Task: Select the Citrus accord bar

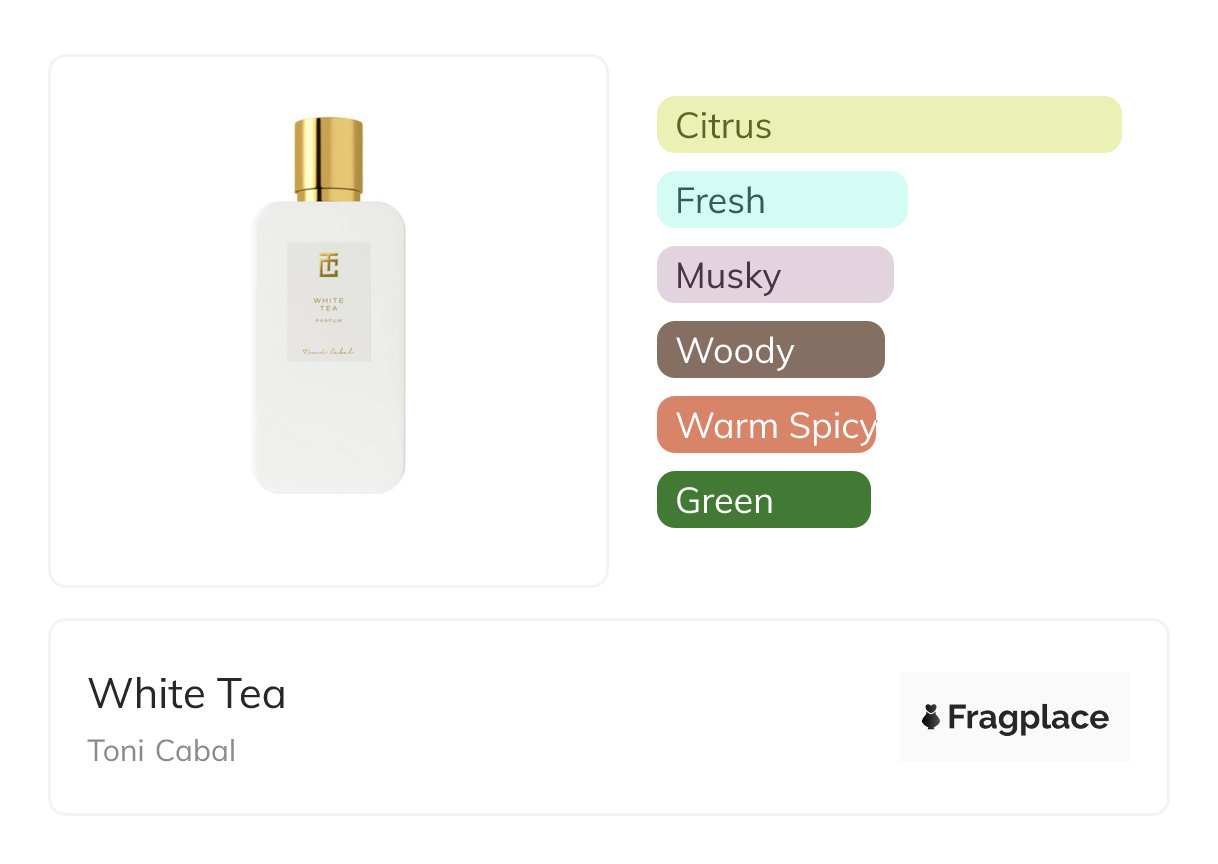Action: pos(889,125)
